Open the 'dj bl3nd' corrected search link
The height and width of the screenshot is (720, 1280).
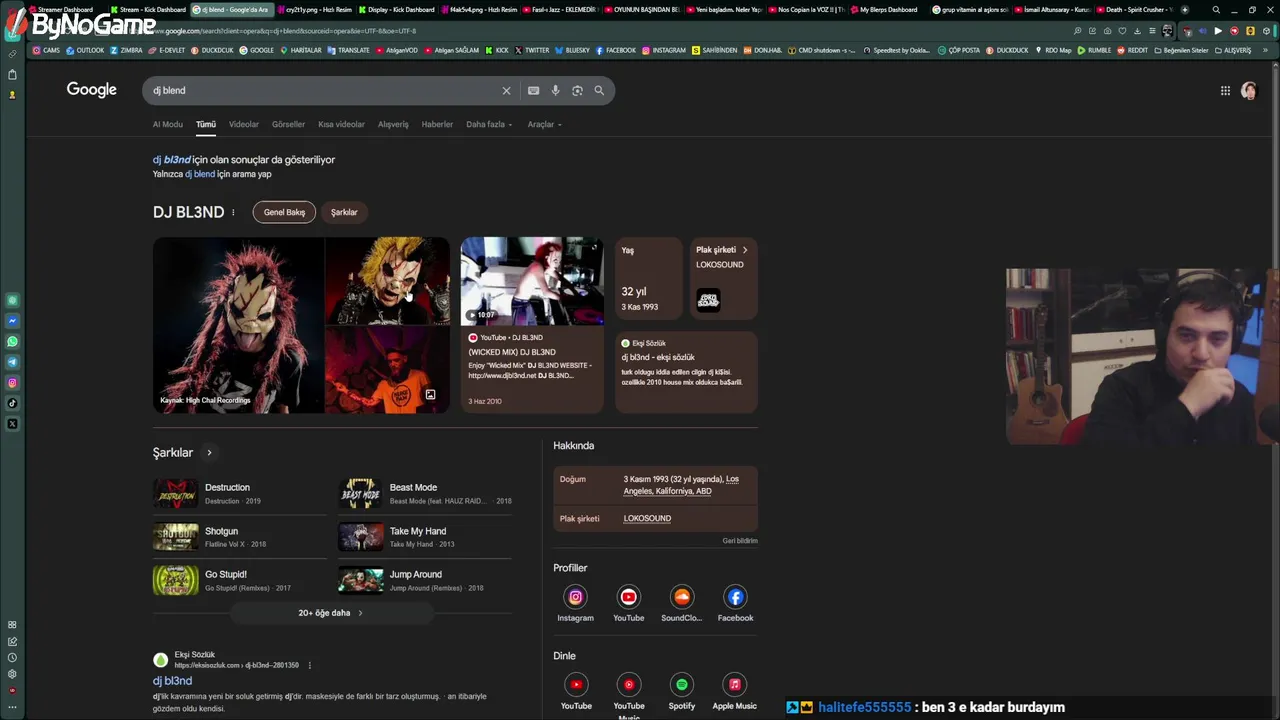click(172, 160)
